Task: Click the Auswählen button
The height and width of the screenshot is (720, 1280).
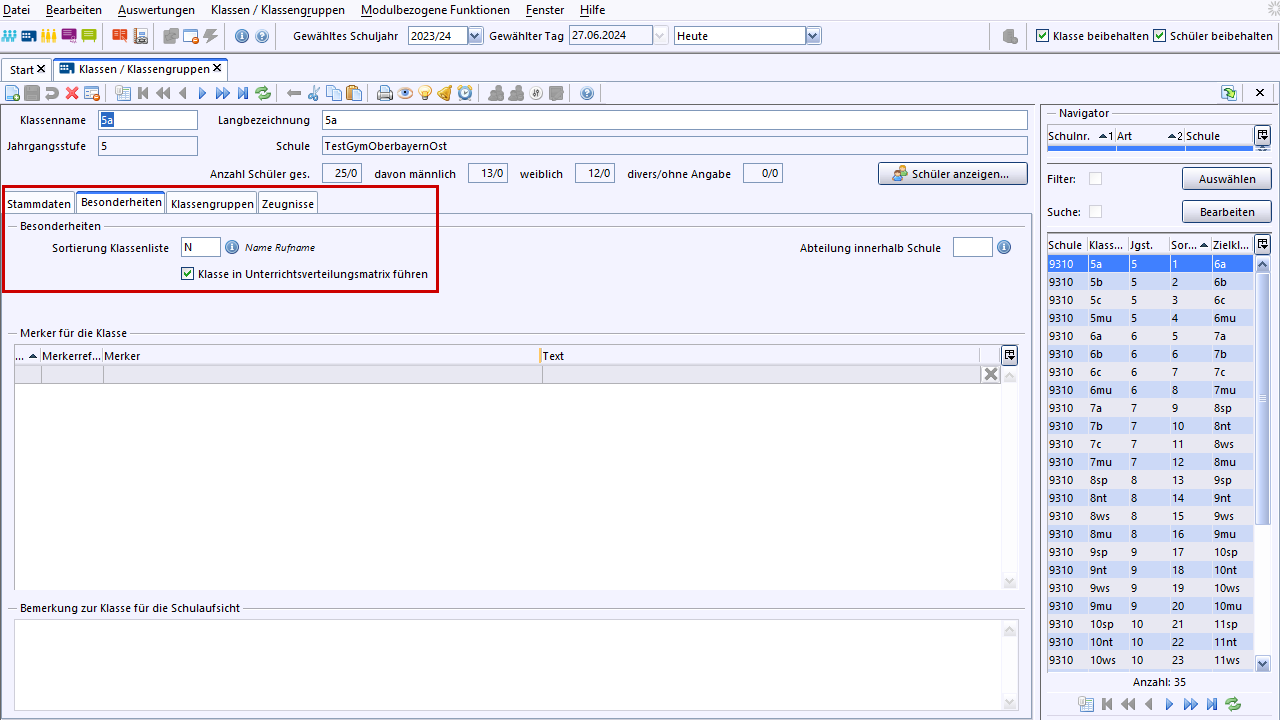Action: point(1227,180)
